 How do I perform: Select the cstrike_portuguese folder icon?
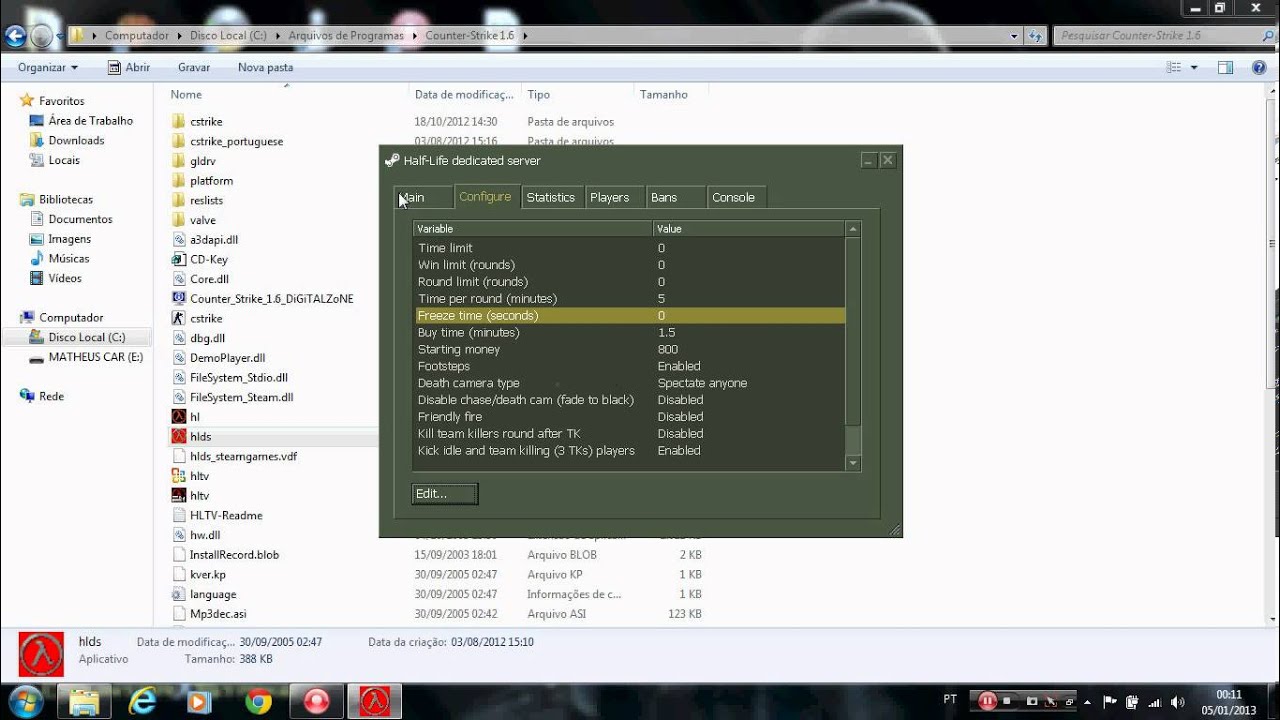(x=179, y=141)
